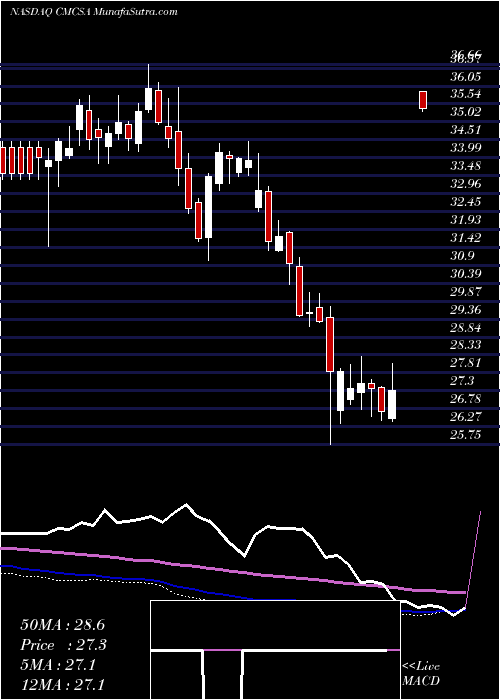Click the 31.93 price level label
500x700 pixels.
(466, 220)
